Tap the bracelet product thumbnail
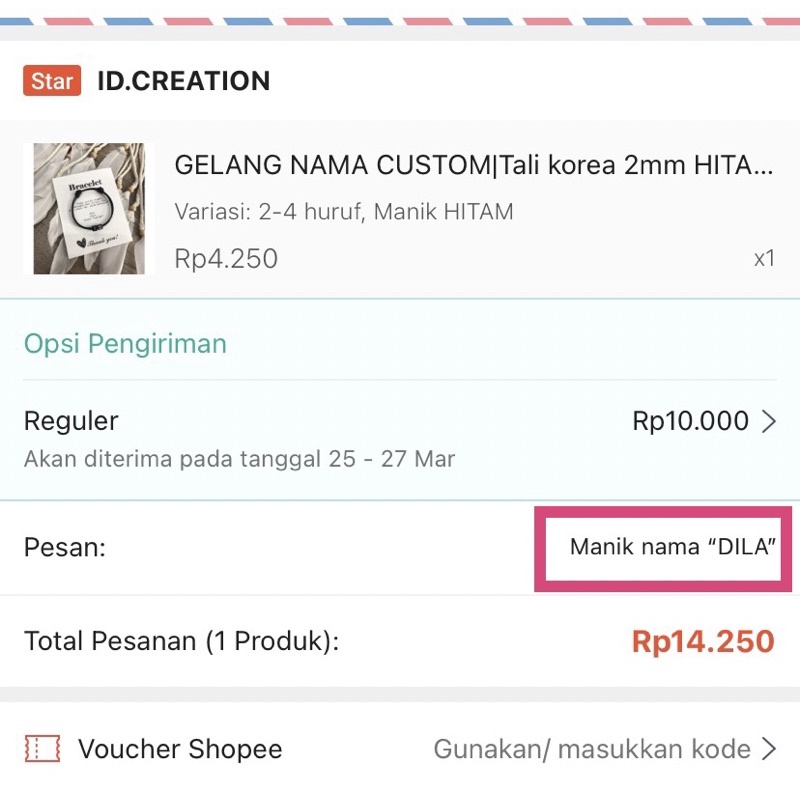Screen dimensions: 800x800 pyautogui.click(x=89, y=209)
